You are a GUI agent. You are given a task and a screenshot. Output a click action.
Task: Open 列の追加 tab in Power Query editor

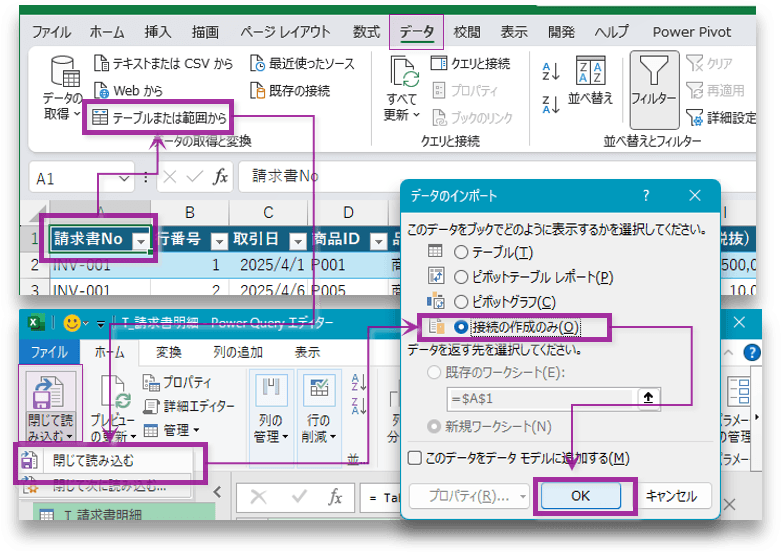tap(238, 352)
